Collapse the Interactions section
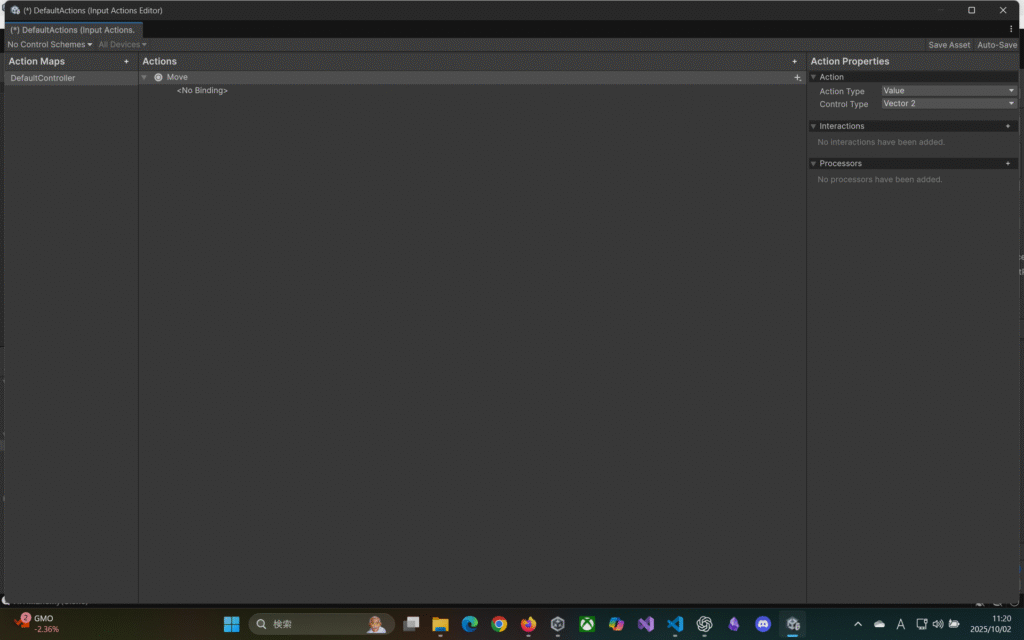1024x640 pixels. pos(814,126)
